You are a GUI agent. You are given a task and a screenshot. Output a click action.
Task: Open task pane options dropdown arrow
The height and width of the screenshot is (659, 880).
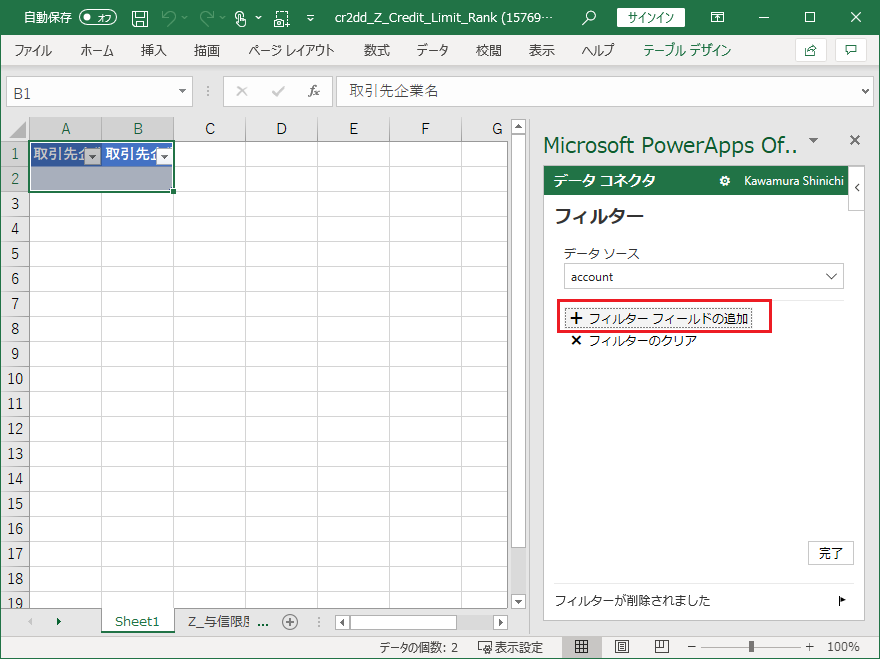pyautogui.click(x=813, y=140)
